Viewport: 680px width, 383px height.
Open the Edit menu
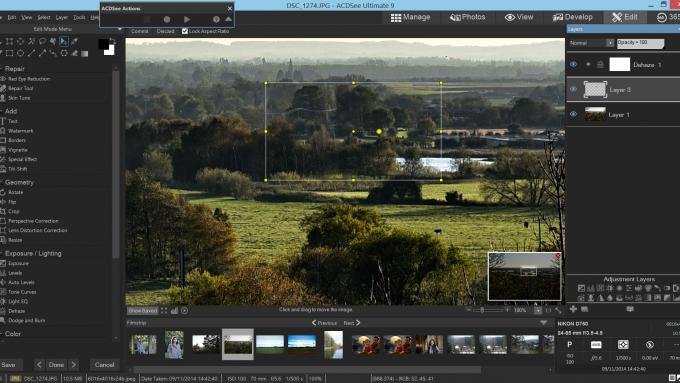(12, 17)
